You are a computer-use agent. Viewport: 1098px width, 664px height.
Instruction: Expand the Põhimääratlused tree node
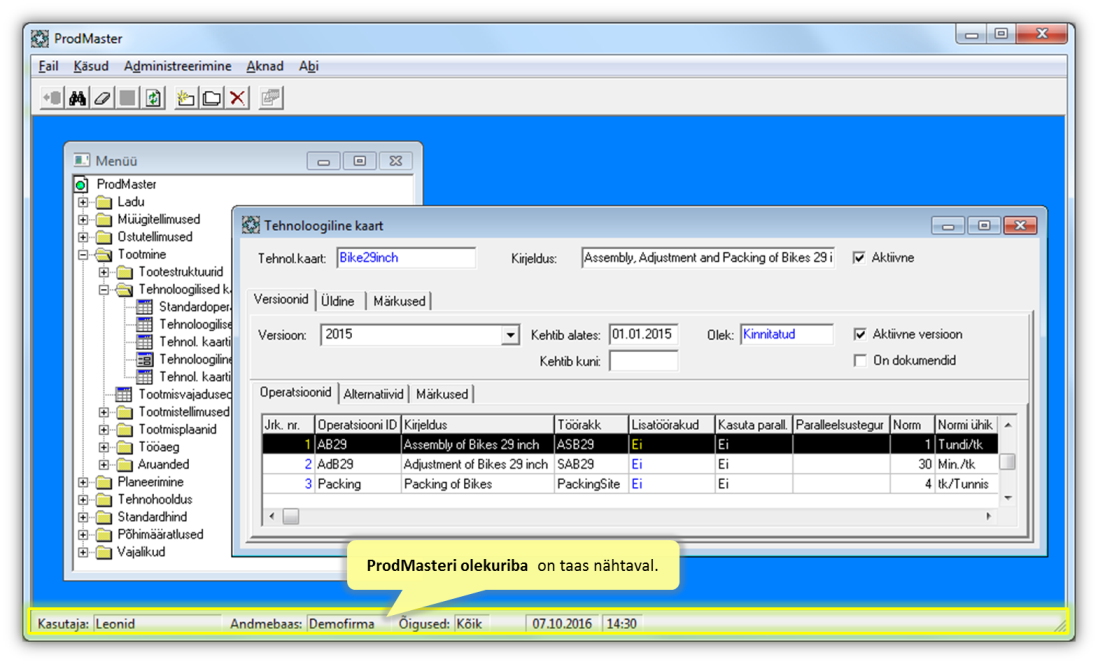click(x=83, y=534)
